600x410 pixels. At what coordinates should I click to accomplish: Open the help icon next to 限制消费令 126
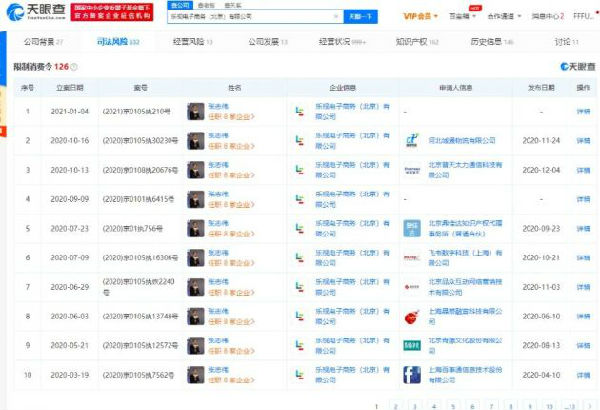point(74,67)
